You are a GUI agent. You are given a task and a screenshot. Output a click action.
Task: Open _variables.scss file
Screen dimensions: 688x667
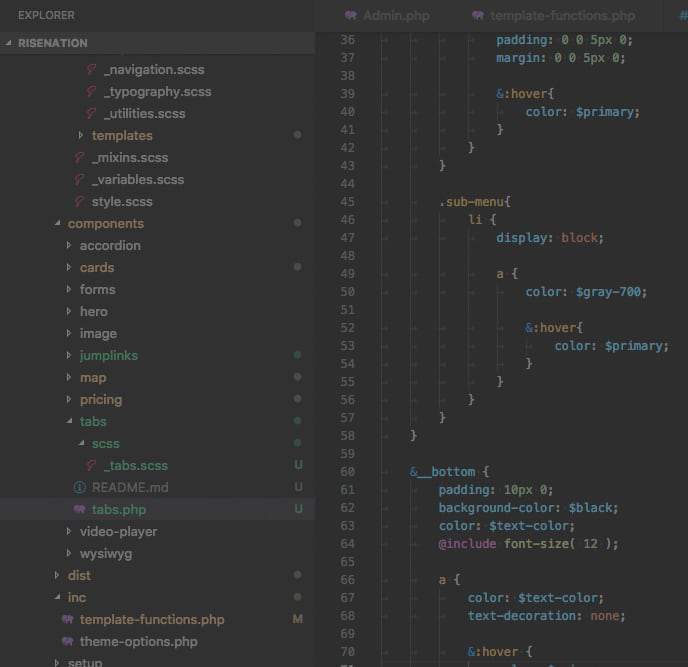click(138, 179)
